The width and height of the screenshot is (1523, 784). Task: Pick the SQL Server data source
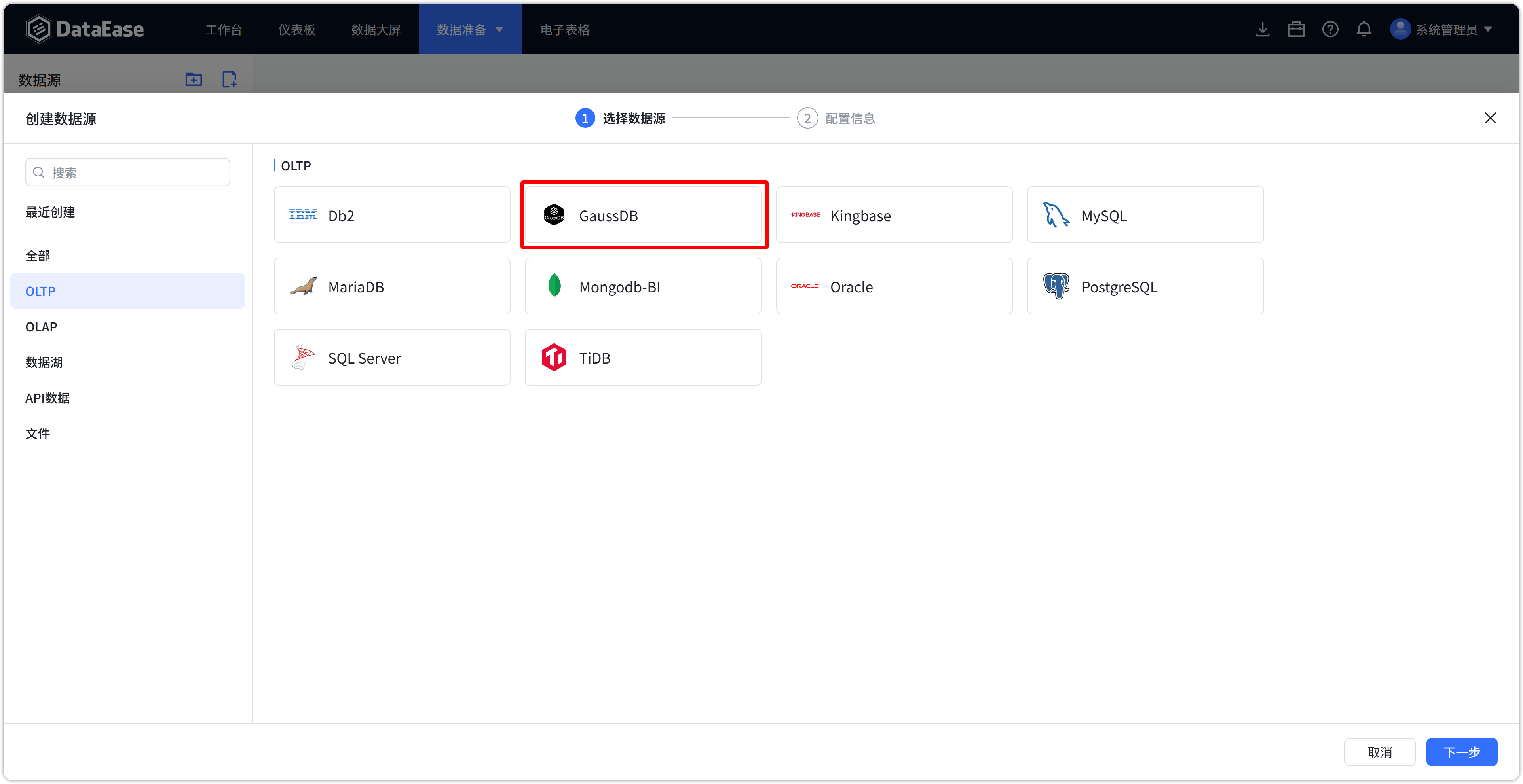(391, 358)
